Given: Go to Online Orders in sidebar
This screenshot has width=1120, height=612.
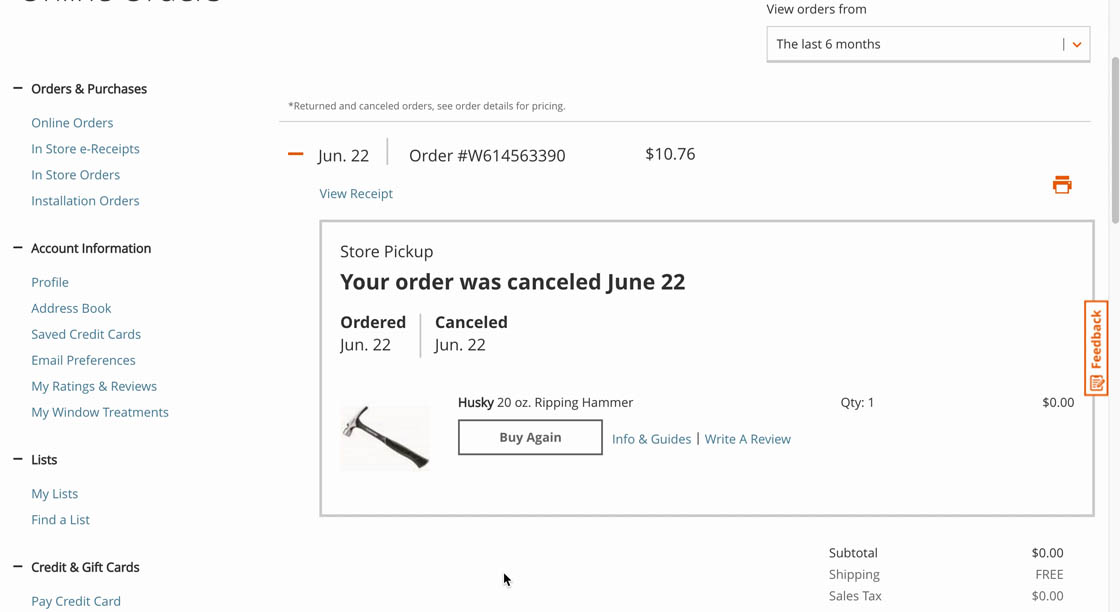Looking at the screenshot, I should point(72,123).
